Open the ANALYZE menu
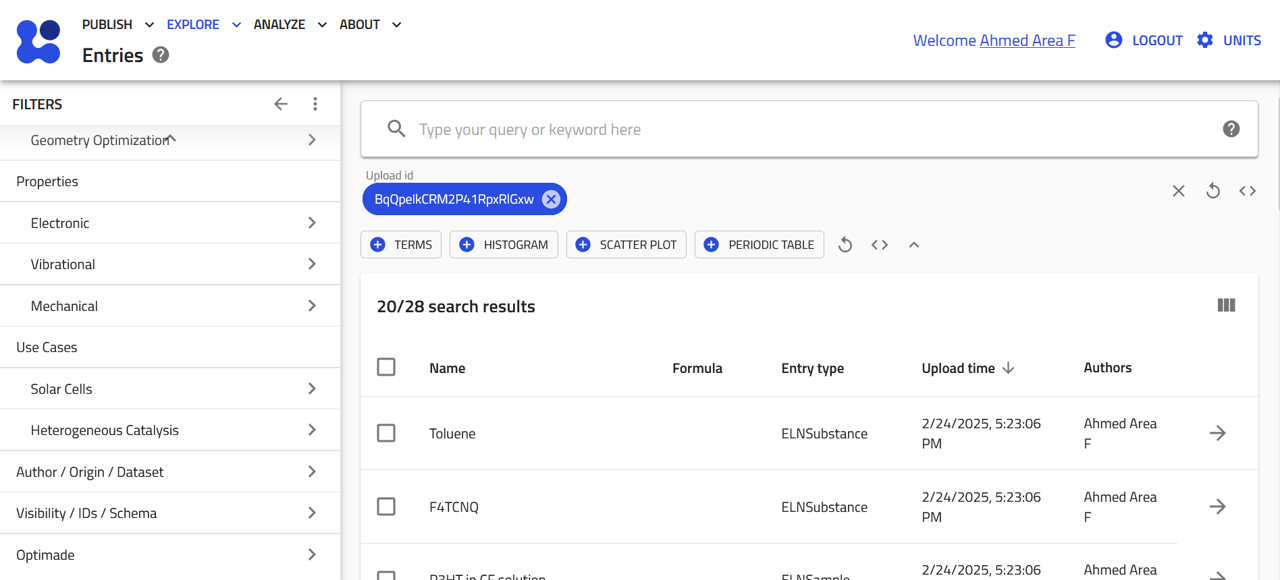 coord(290,24)
